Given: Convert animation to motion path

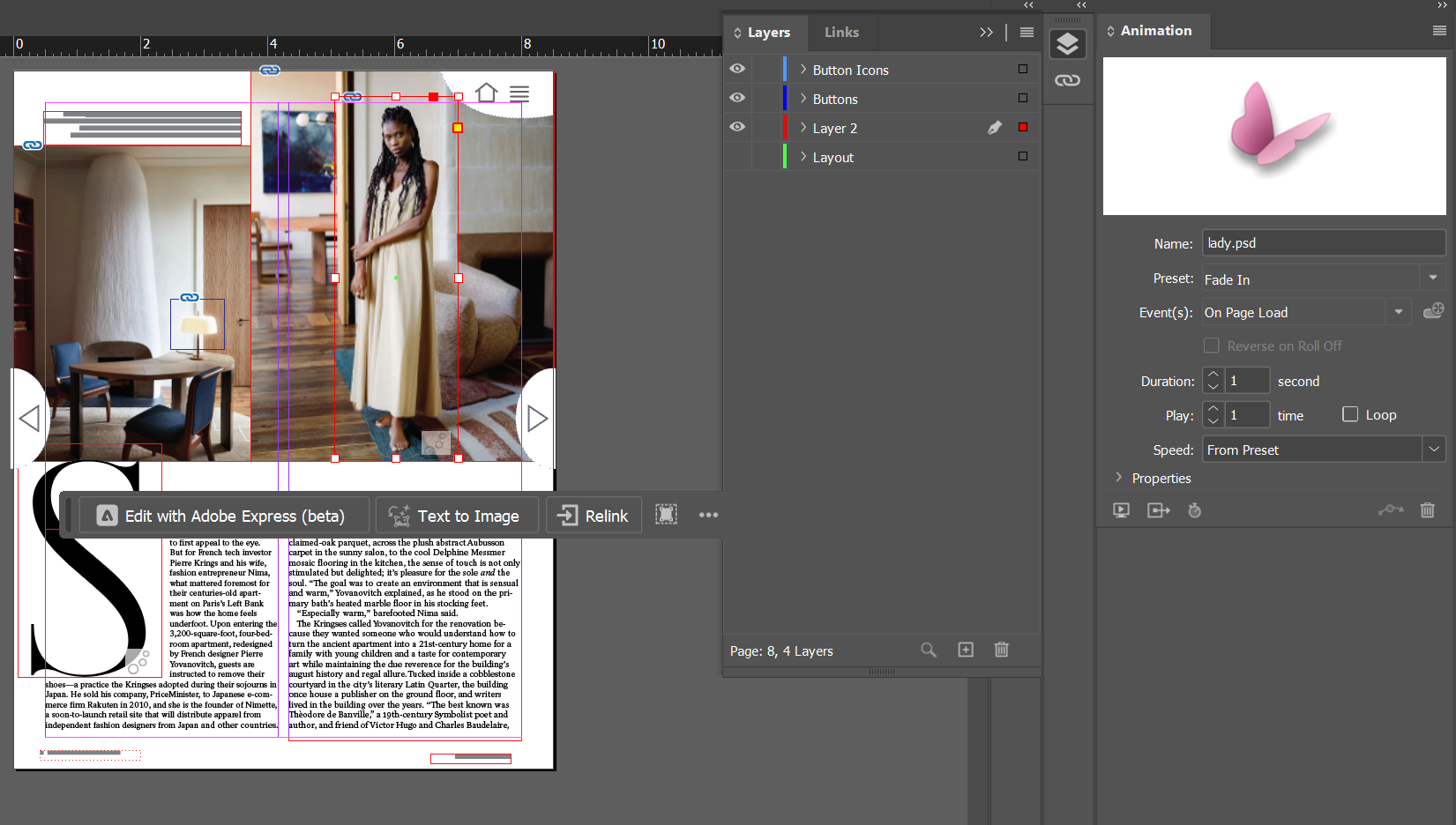Looking at the screenshot, I should (1391, 510).
